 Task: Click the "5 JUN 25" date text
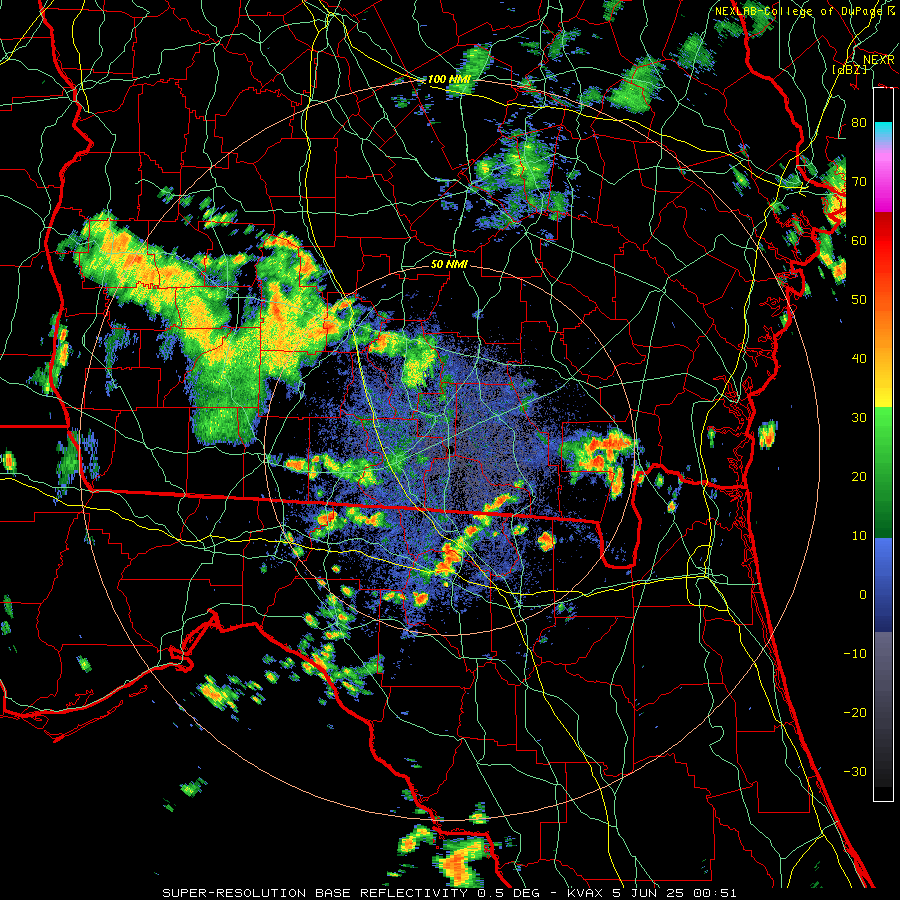tap(650, 893)
